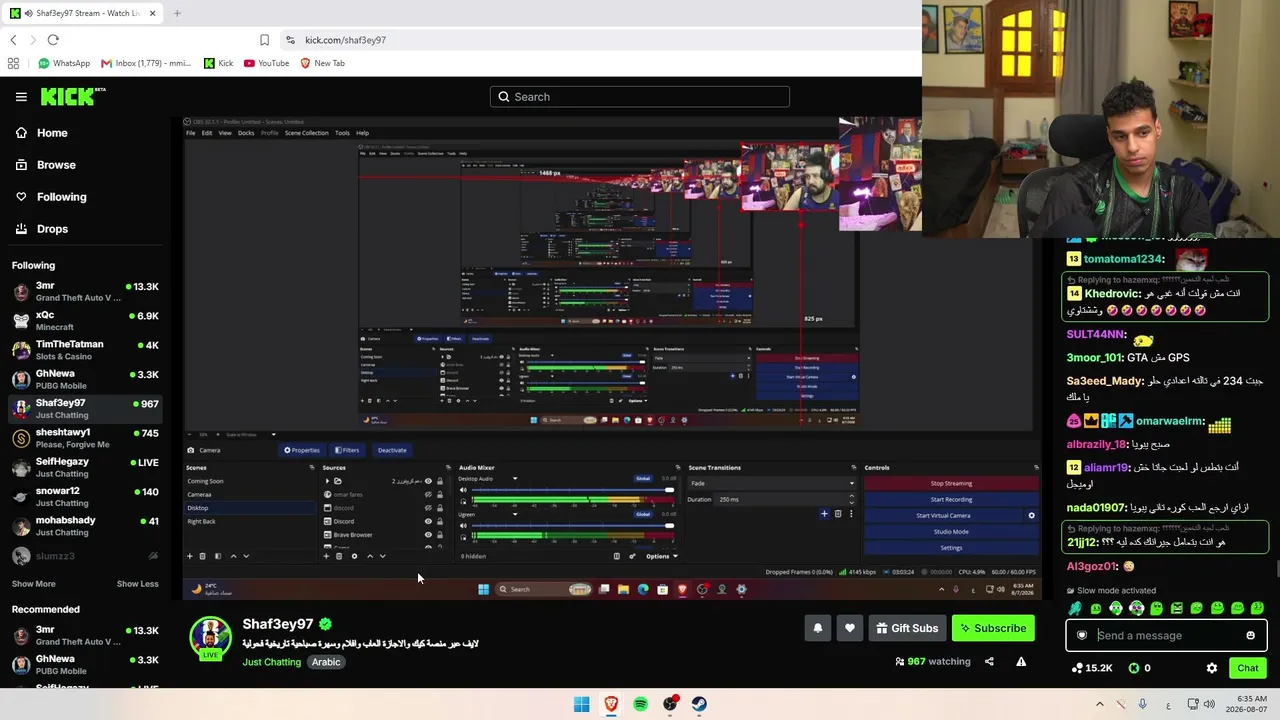Screen dimensions: 1280x720
Task: Share the stream using the share icon
Action: pyautogui.click(x=989, y=661)
